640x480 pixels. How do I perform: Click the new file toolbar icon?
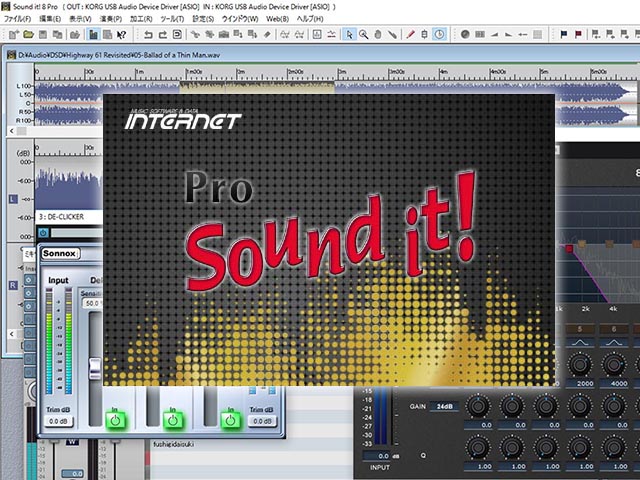tap(11, 34)
